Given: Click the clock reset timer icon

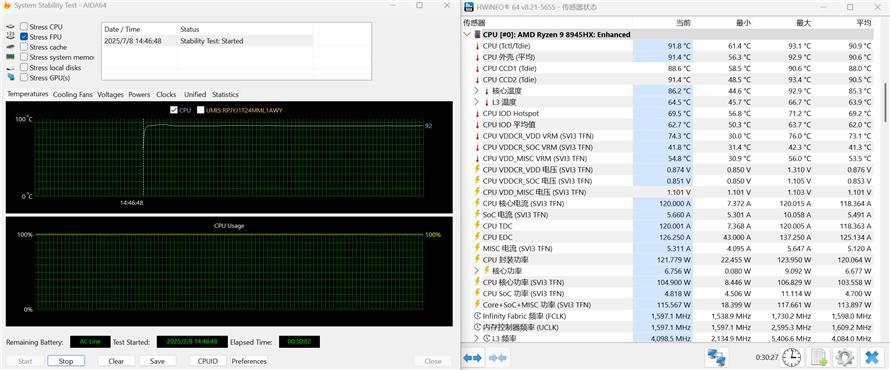Looking at the screenshot, I should tap(791, 358).
